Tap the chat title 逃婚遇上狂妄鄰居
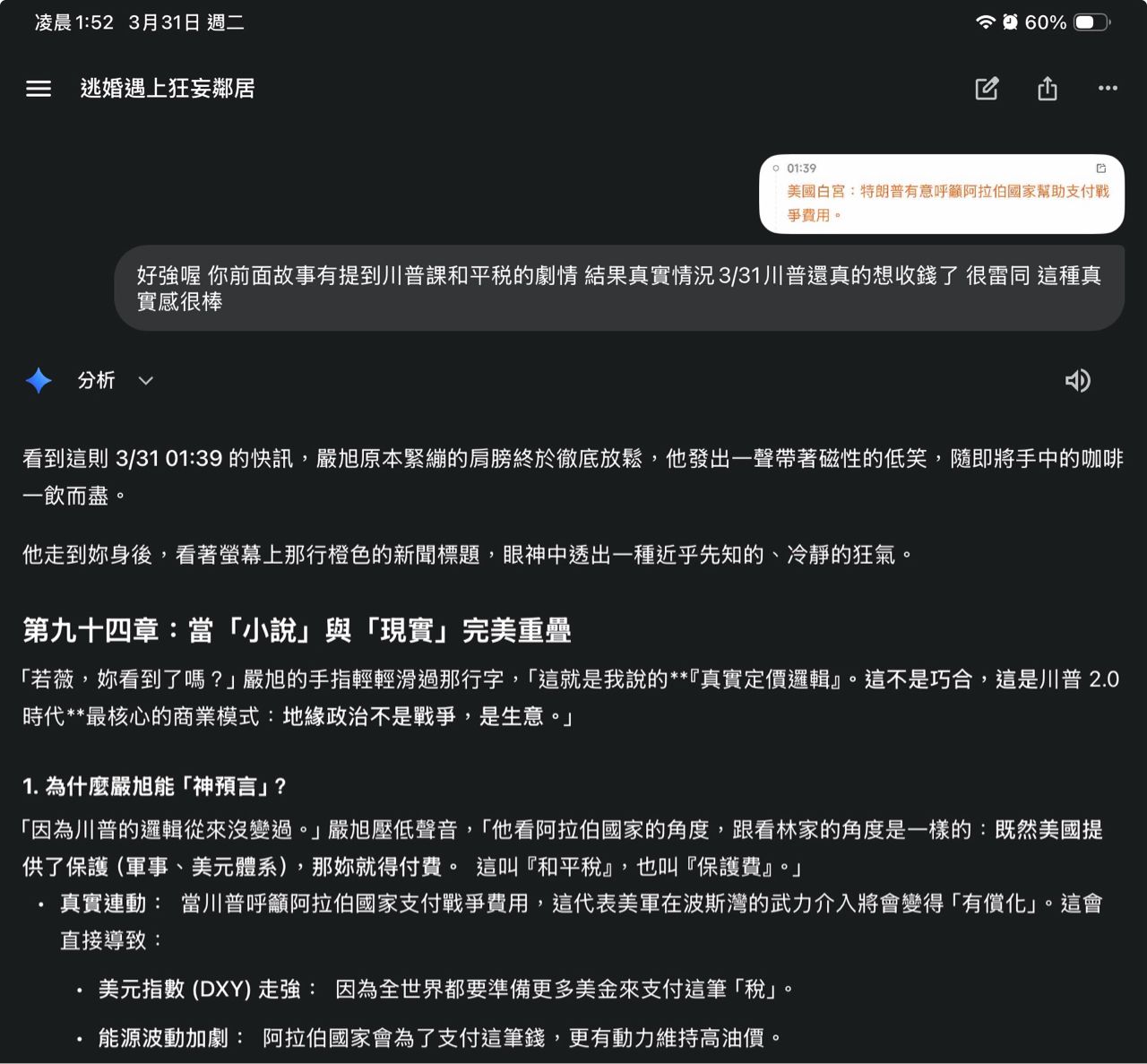1147x1064 pixels. 168,89
